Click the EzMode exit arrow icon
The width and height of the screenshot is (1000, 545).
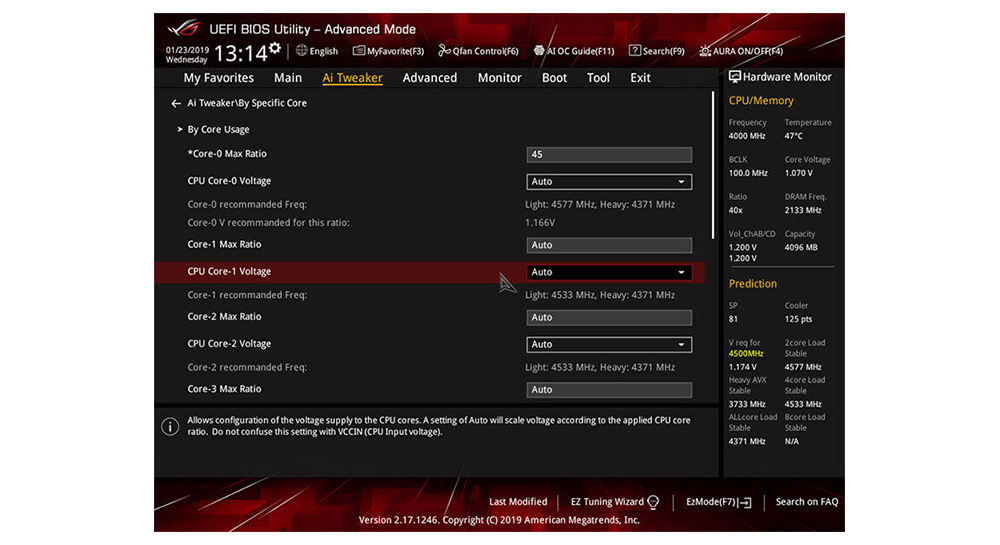(745, 502)
